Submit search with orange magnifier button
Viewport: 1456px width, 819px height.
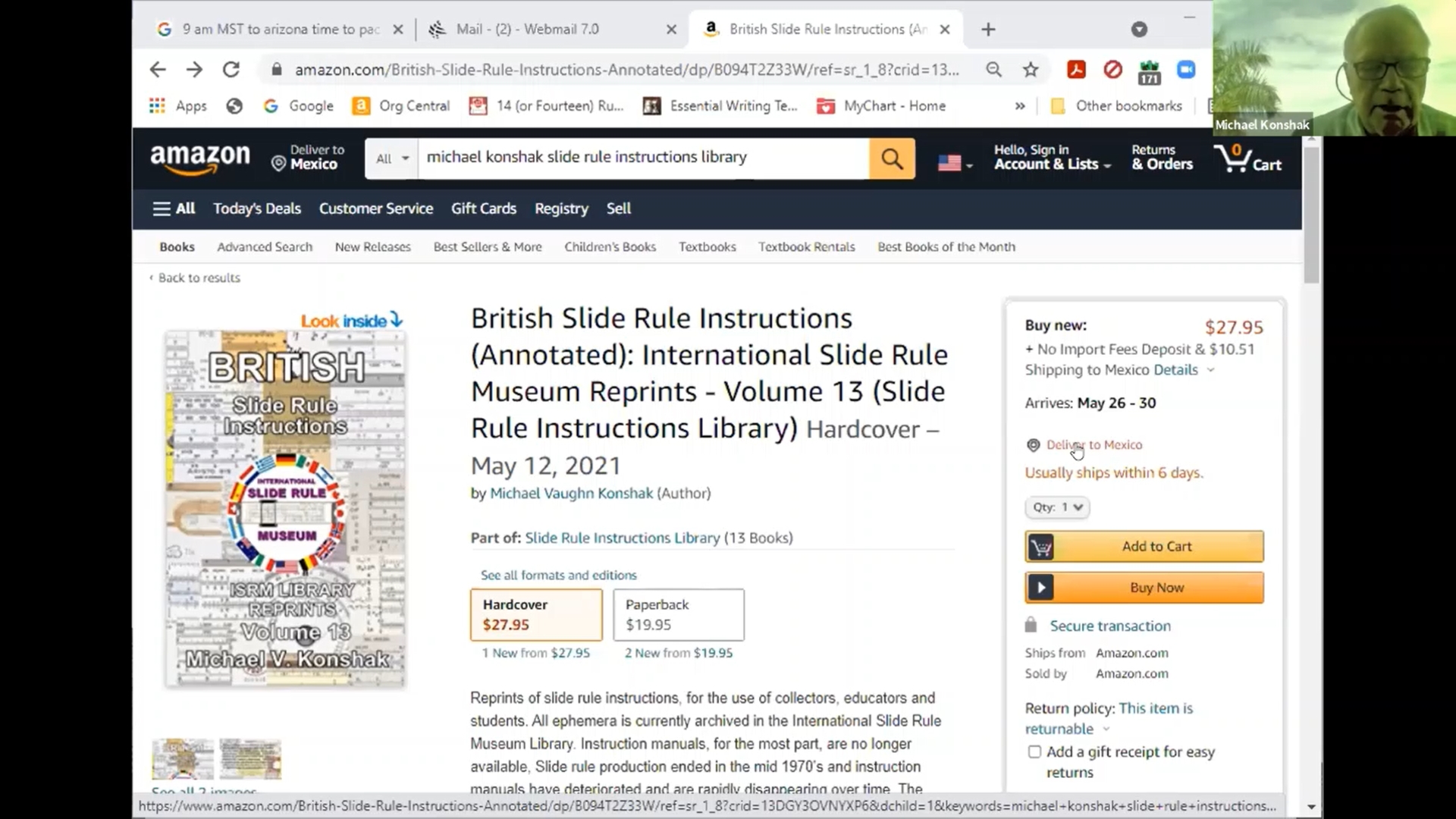pyautogui.click(x=892, y=158)
